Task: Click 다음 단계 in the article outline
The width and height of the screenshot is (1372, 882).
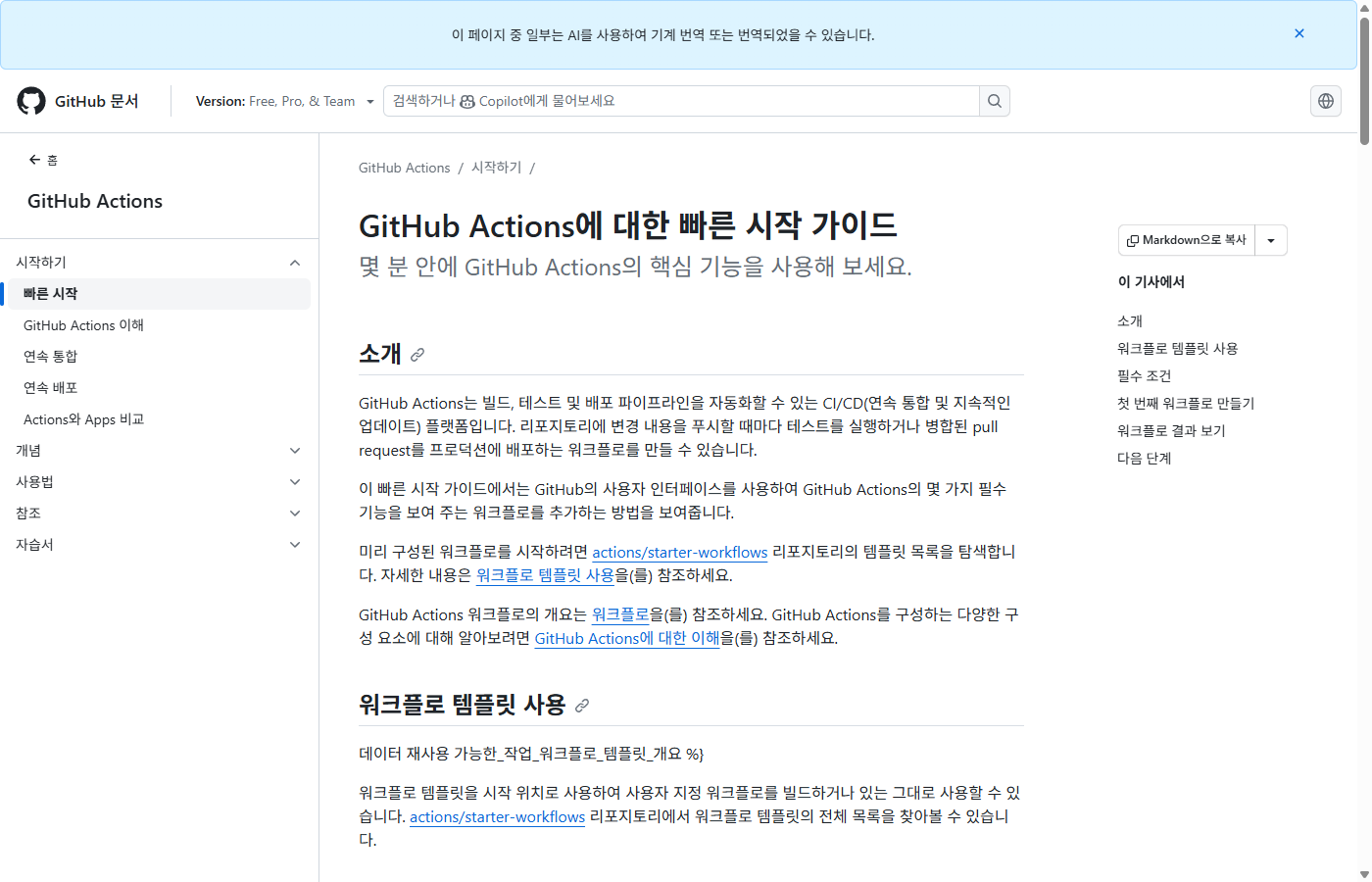Action: pyautogui.click(x=1144, y=458)
